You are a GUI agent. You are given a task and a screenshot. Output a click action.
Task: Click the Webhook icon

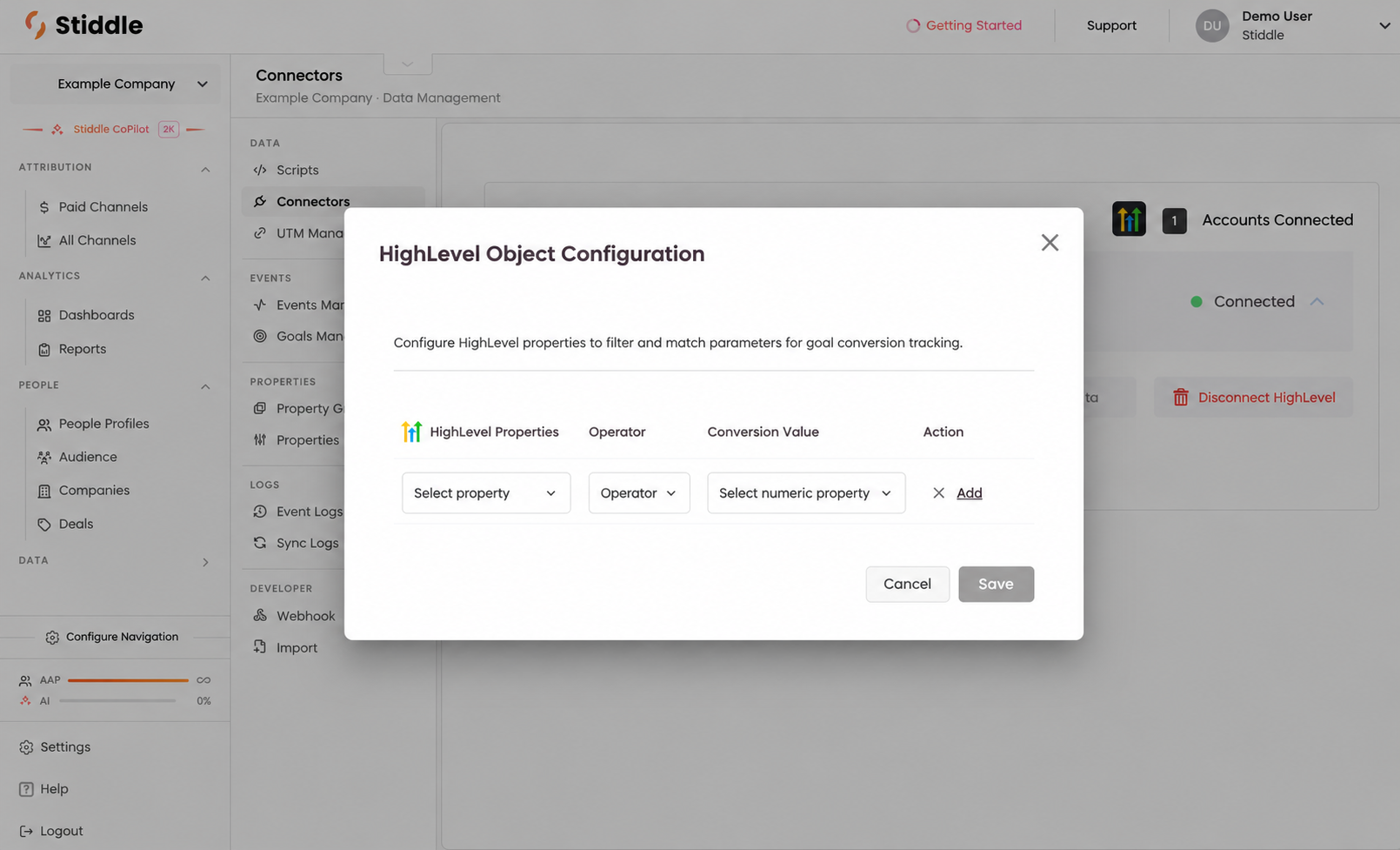(260, 615)
